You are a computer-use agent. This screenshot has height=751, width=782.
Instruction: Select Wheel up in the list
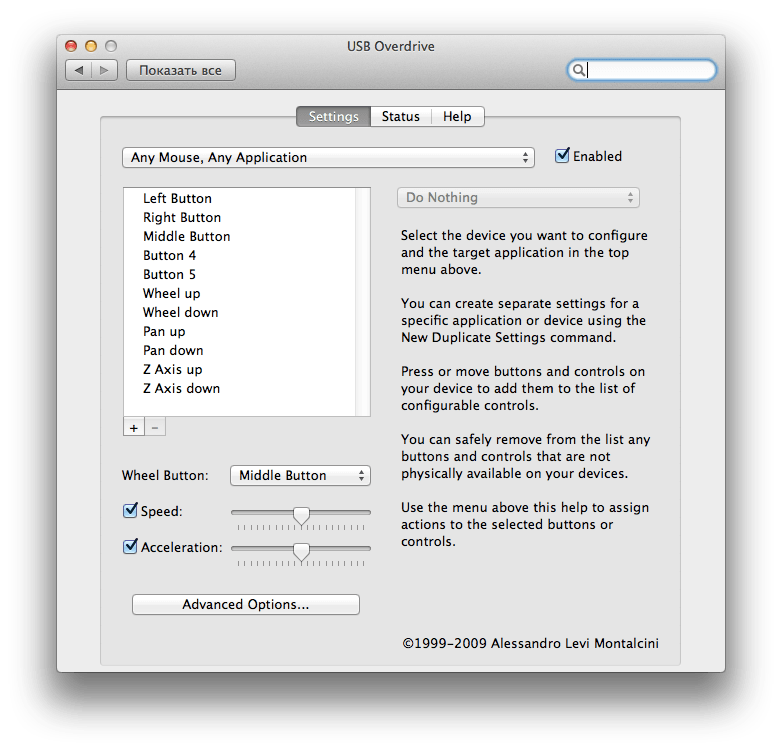[239, 293]
